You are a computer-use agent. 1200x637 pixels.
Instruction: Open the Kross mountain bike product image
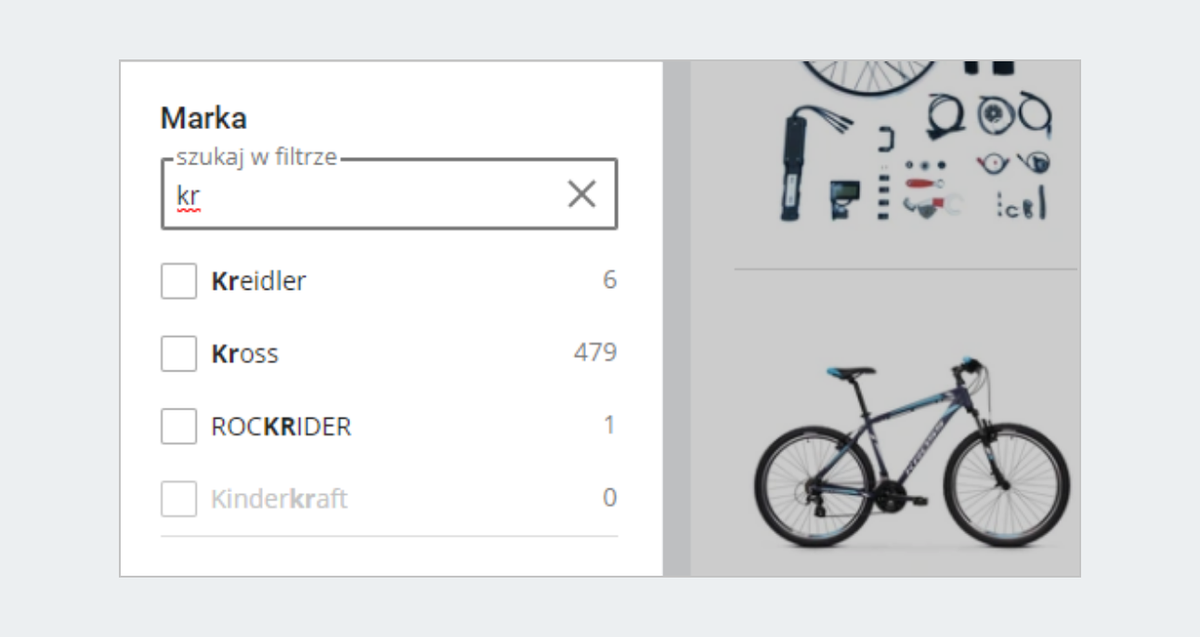[910, 452]
